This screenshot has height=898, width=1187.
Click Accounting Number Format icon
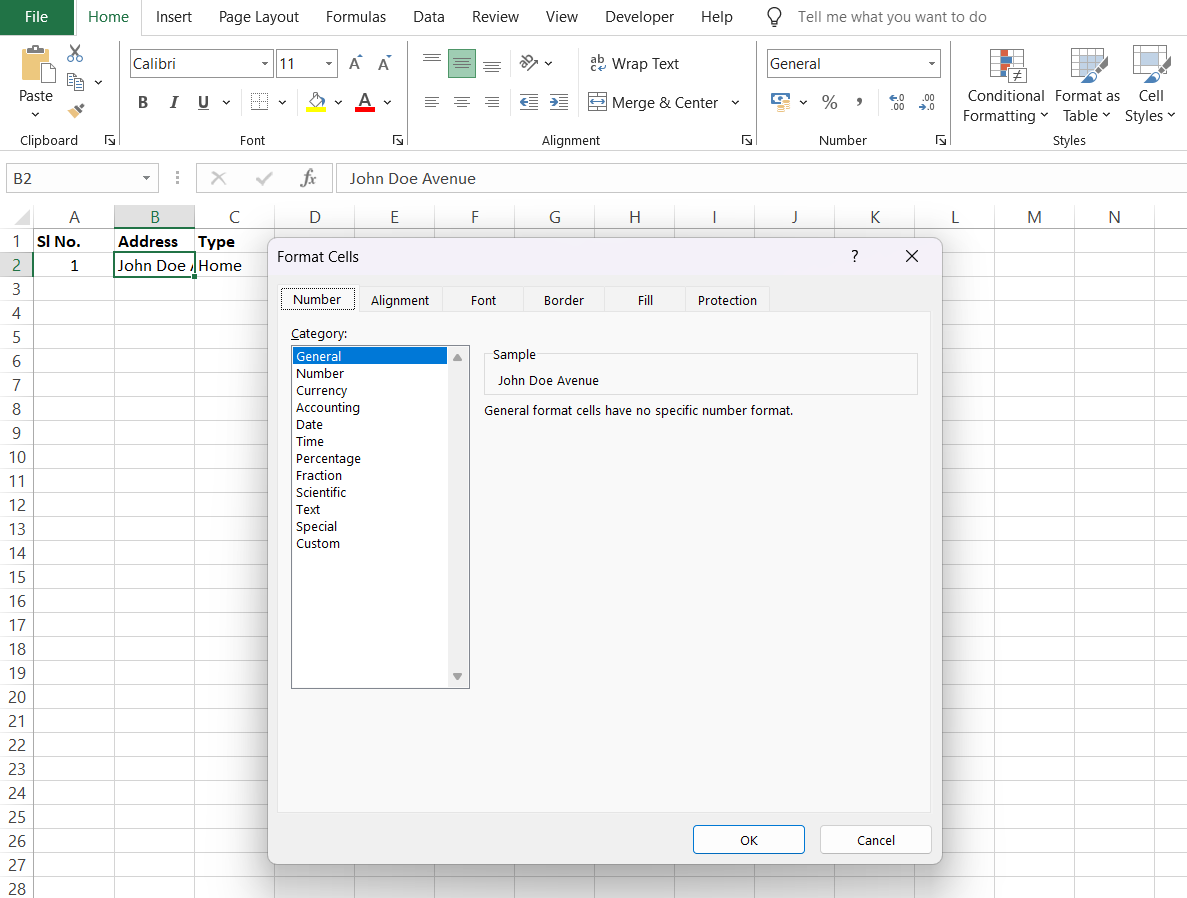(x=780, y=102)
